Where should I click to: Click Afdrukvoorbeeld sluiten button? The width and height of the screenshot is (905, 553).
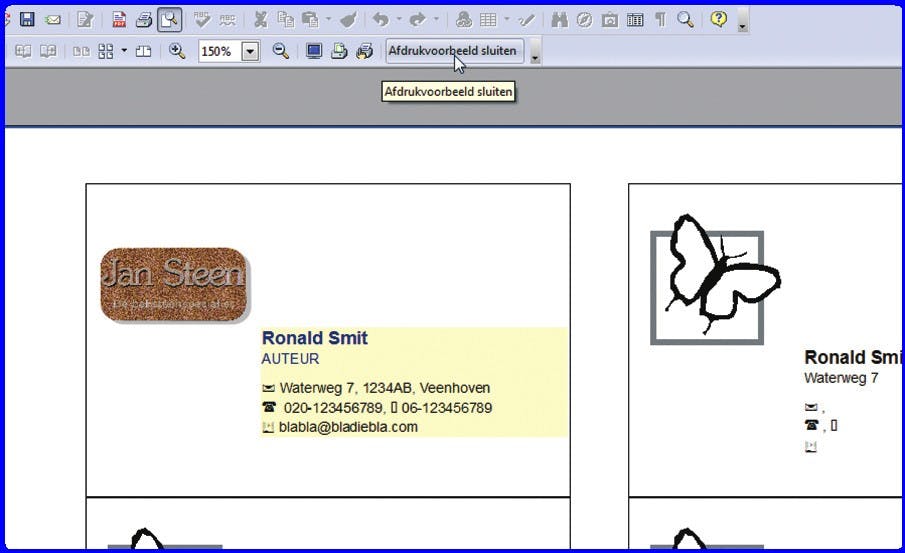pyautogui.click(x=454, y=51)
